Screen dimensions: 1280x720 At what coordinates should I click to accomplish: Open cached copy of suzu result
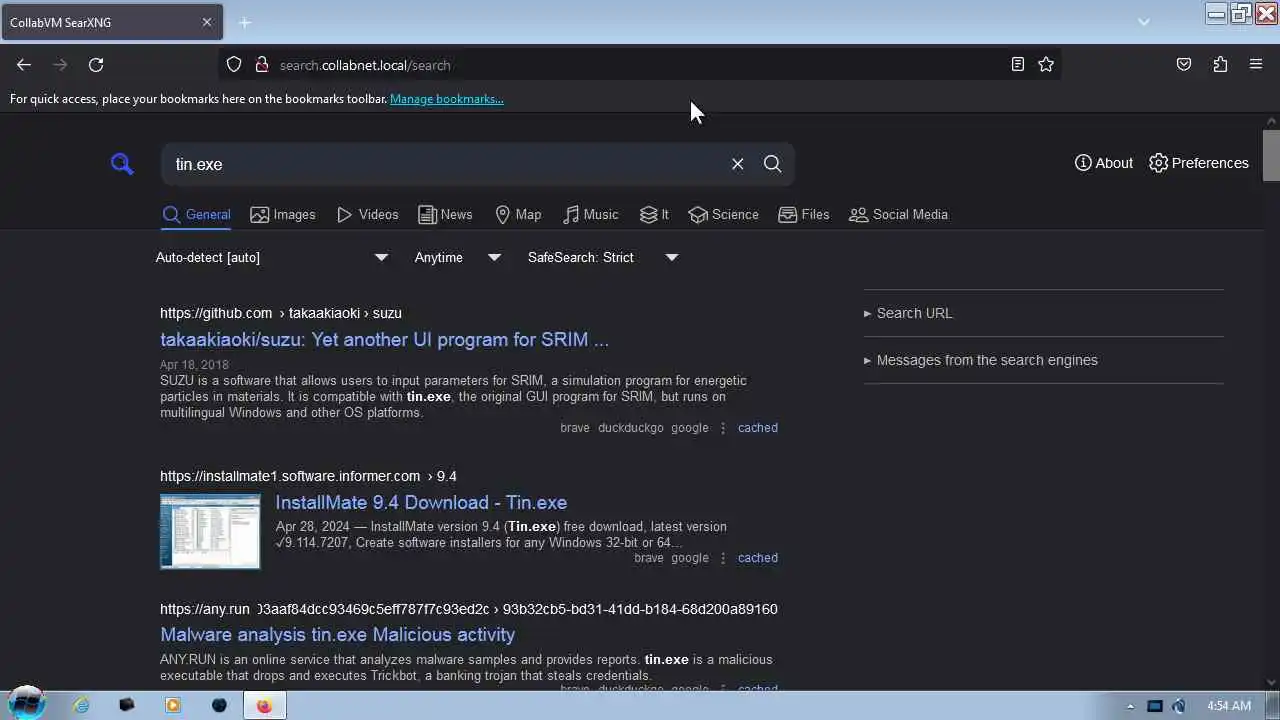click(x=757, y=428)
